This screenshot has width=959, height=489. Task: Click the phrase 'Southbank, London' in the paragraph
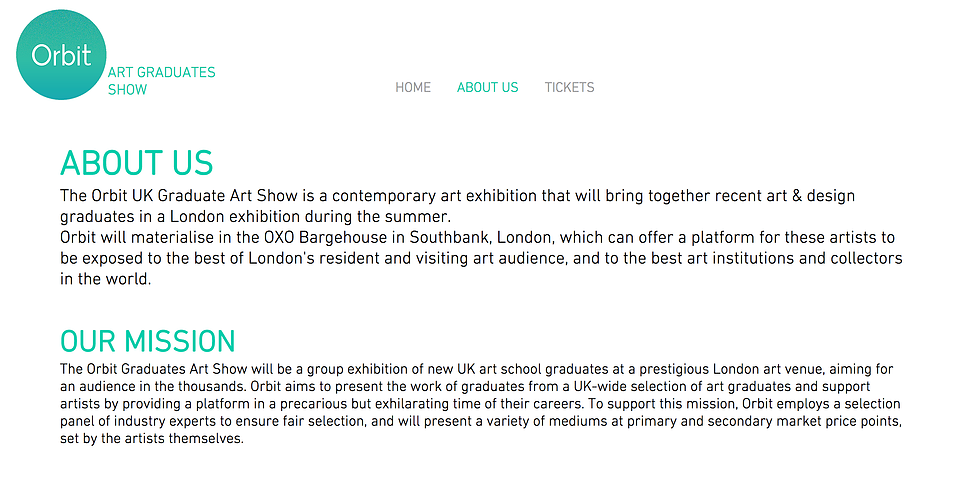482,238
